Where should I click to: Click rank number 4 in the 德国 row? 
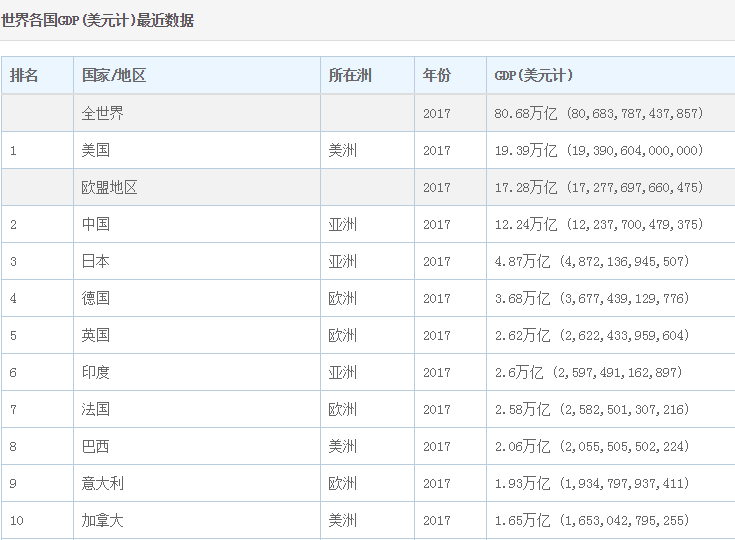tap(13, 299)
